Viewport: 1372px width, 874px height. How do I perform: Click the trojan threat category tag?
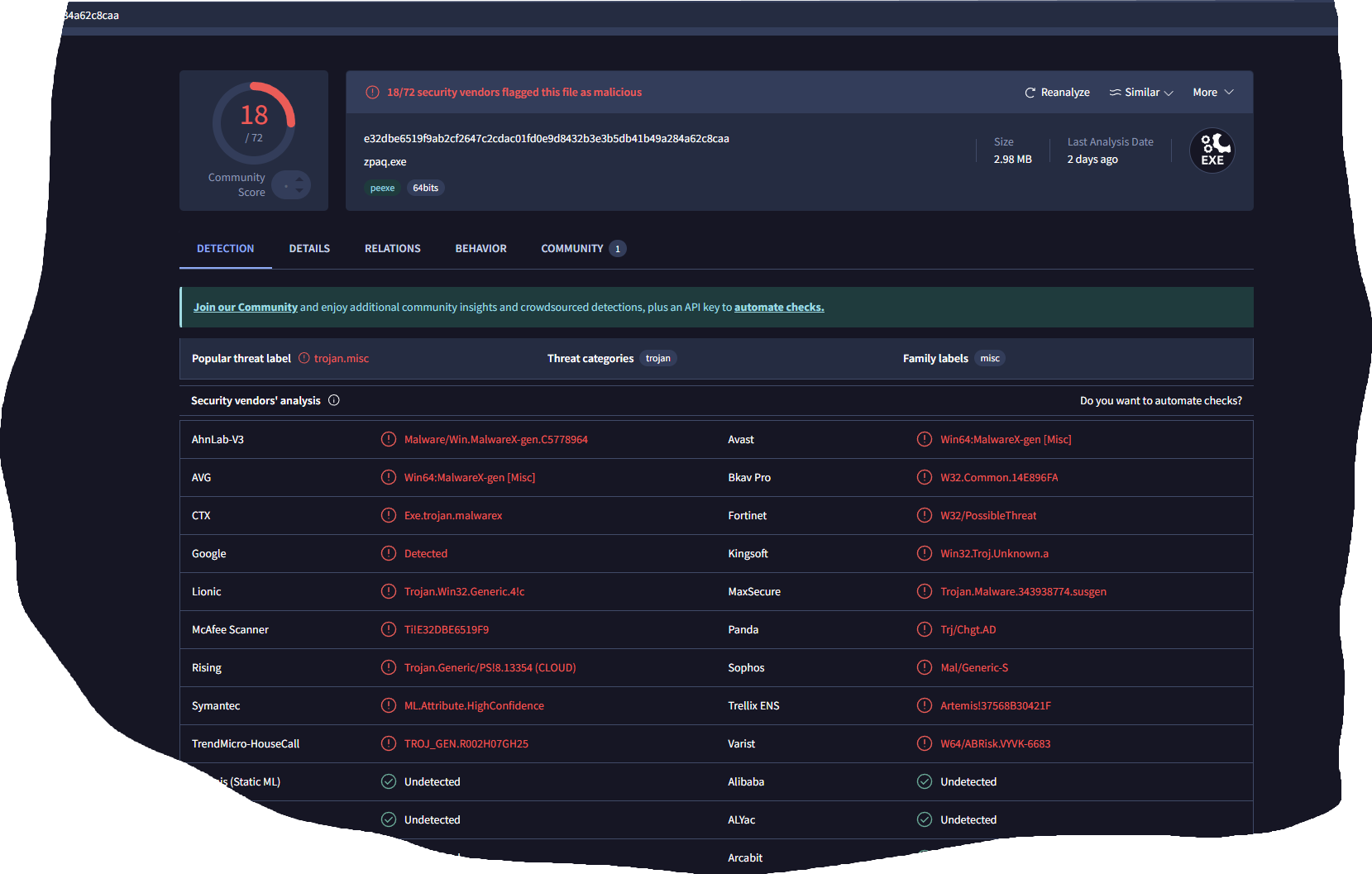tap(658, 358)
